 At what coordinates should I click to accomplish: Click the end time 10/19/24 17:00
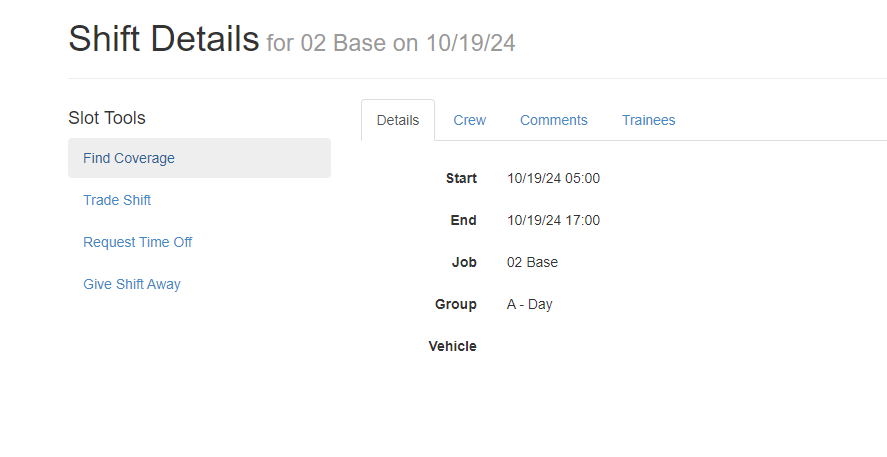pyautogui.click(x=553, y=220)
